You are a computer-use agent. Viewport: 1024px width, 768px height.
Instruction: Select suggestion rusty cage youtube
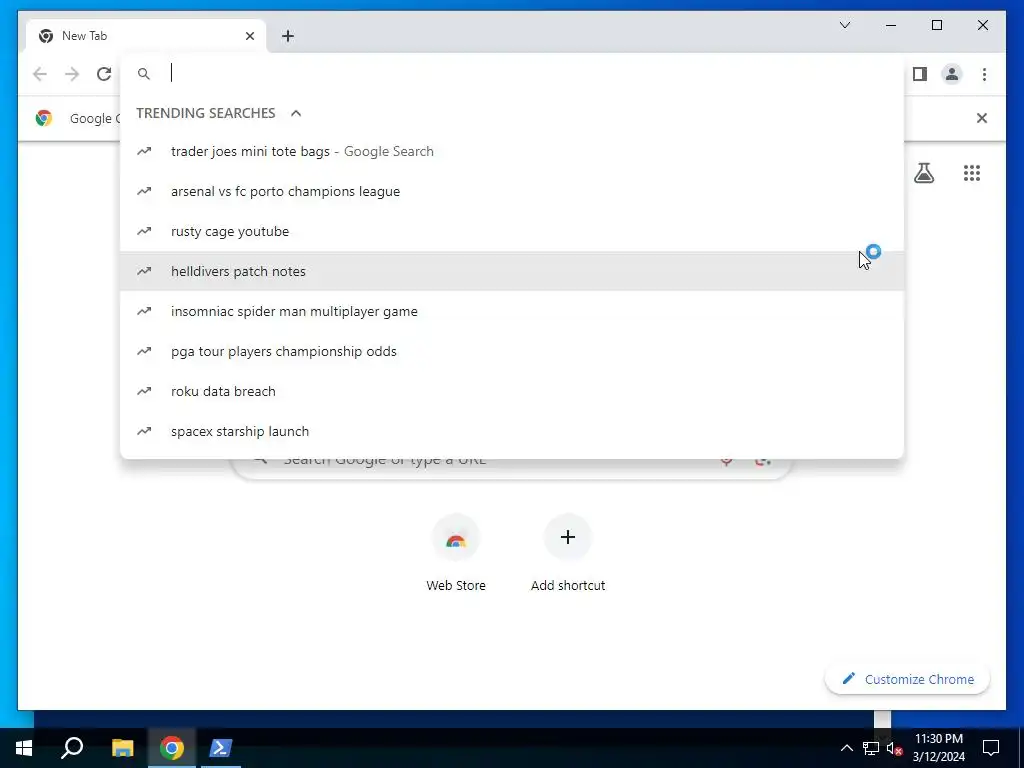click(512, 231)
